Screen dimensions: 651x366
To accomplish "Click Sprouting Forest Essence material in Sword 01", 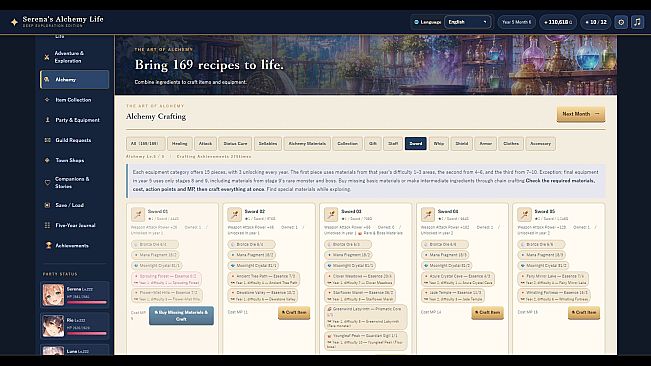I will [x=166, y=279].
